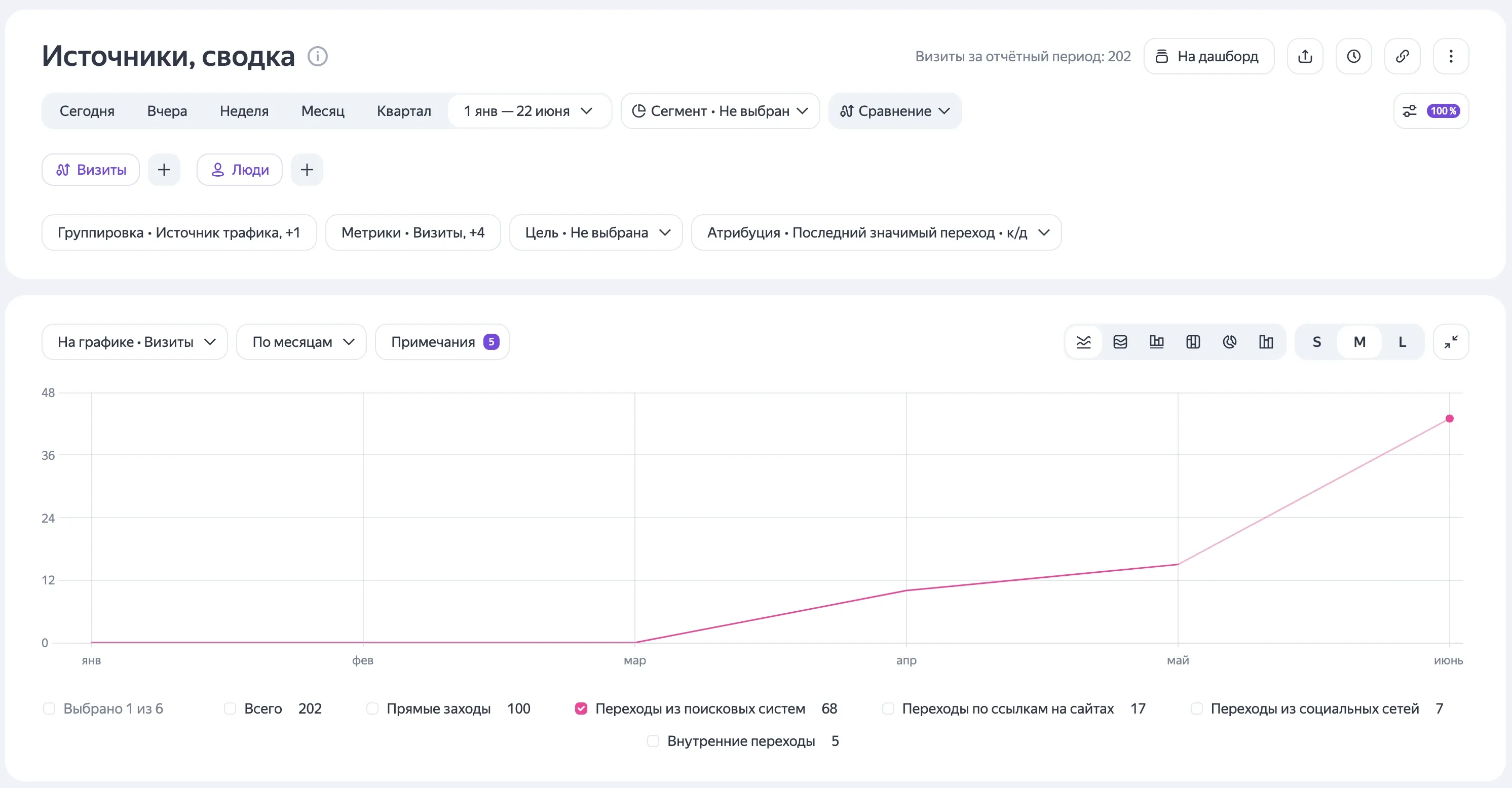Select the pie chart icon
The image size is (1512, 788).
(1230, 342)
